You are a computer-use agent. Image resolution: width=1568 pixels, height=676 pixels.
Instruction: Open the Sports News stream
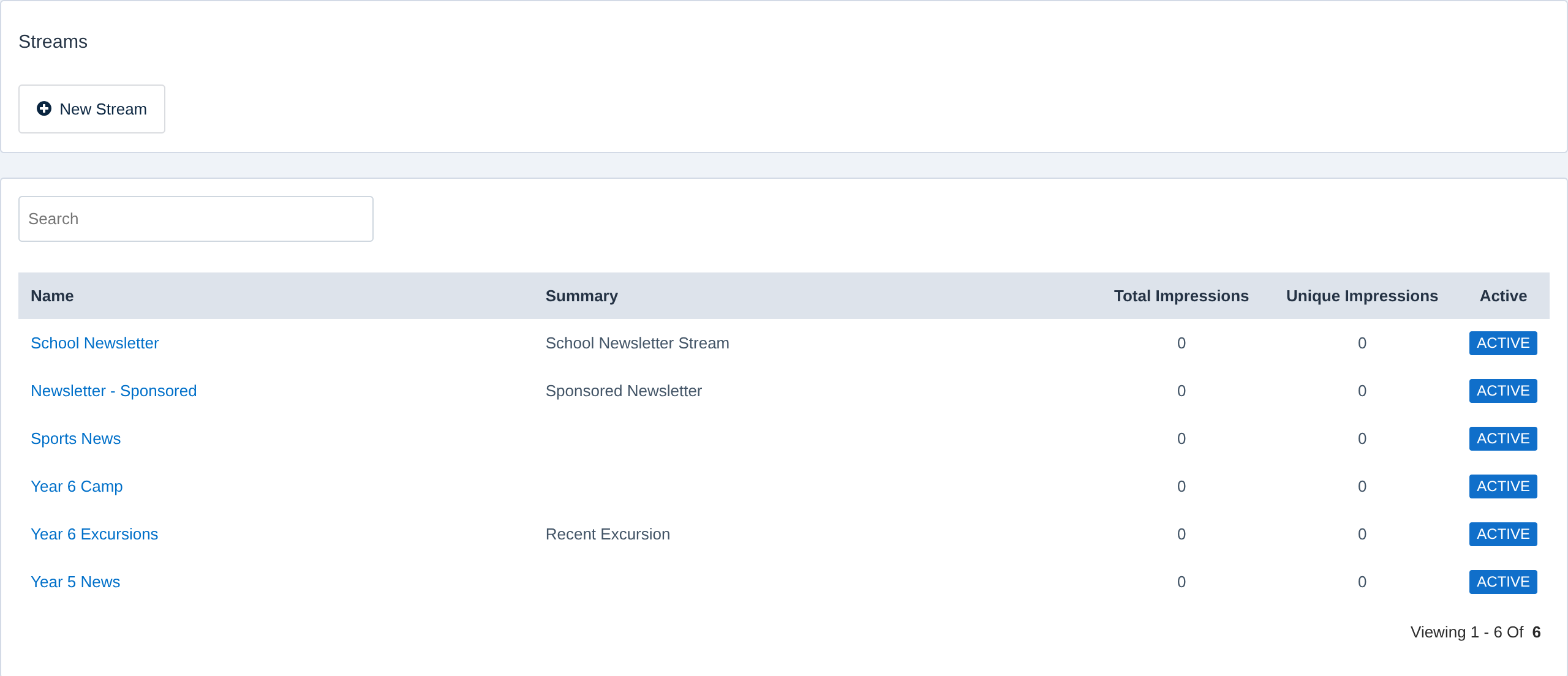tap(76, 439)
